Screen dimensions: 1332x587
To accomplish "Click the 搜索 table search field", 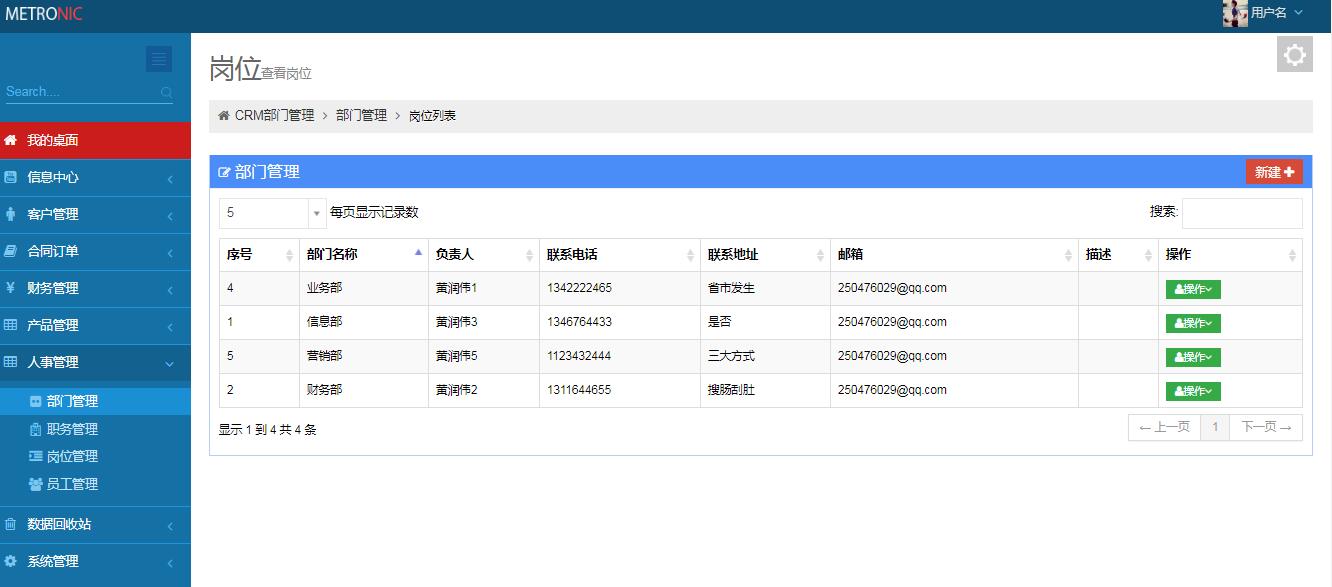I will [1241, 213].
